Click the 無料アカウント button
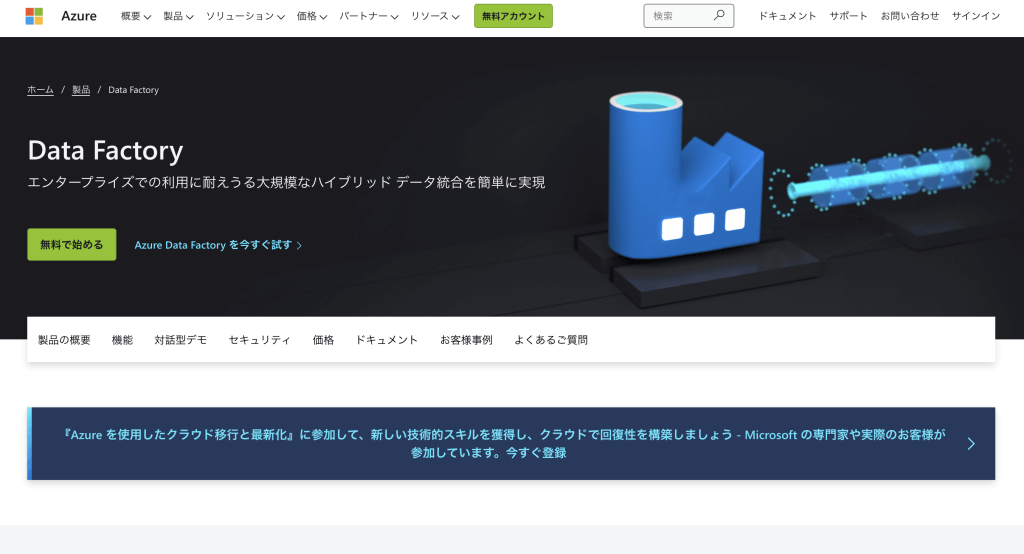Screen dimensions: 1024x554 click(x=513, y=16)
